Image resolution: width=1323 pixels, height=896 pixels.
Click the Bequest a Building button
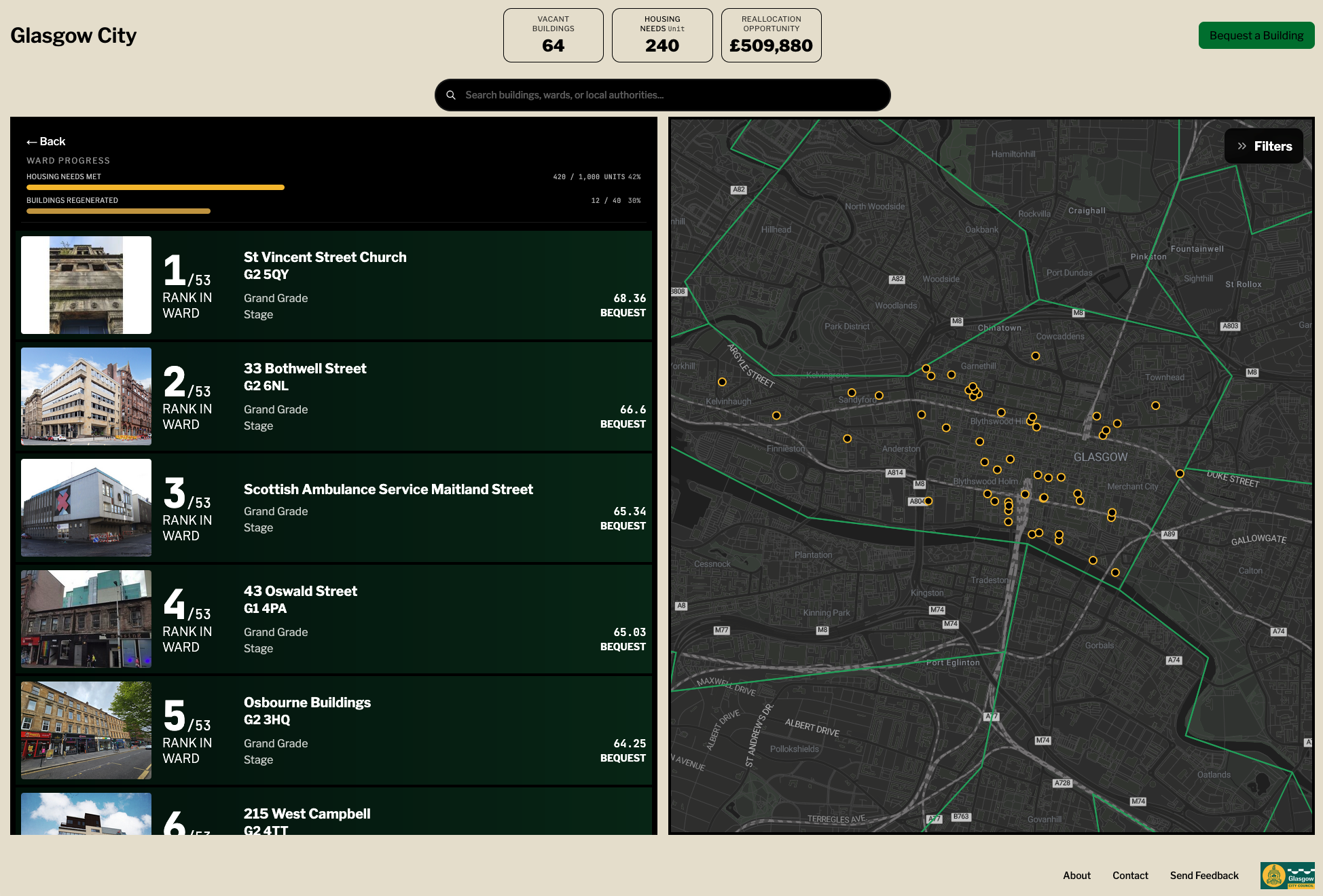pos(1256,35)
